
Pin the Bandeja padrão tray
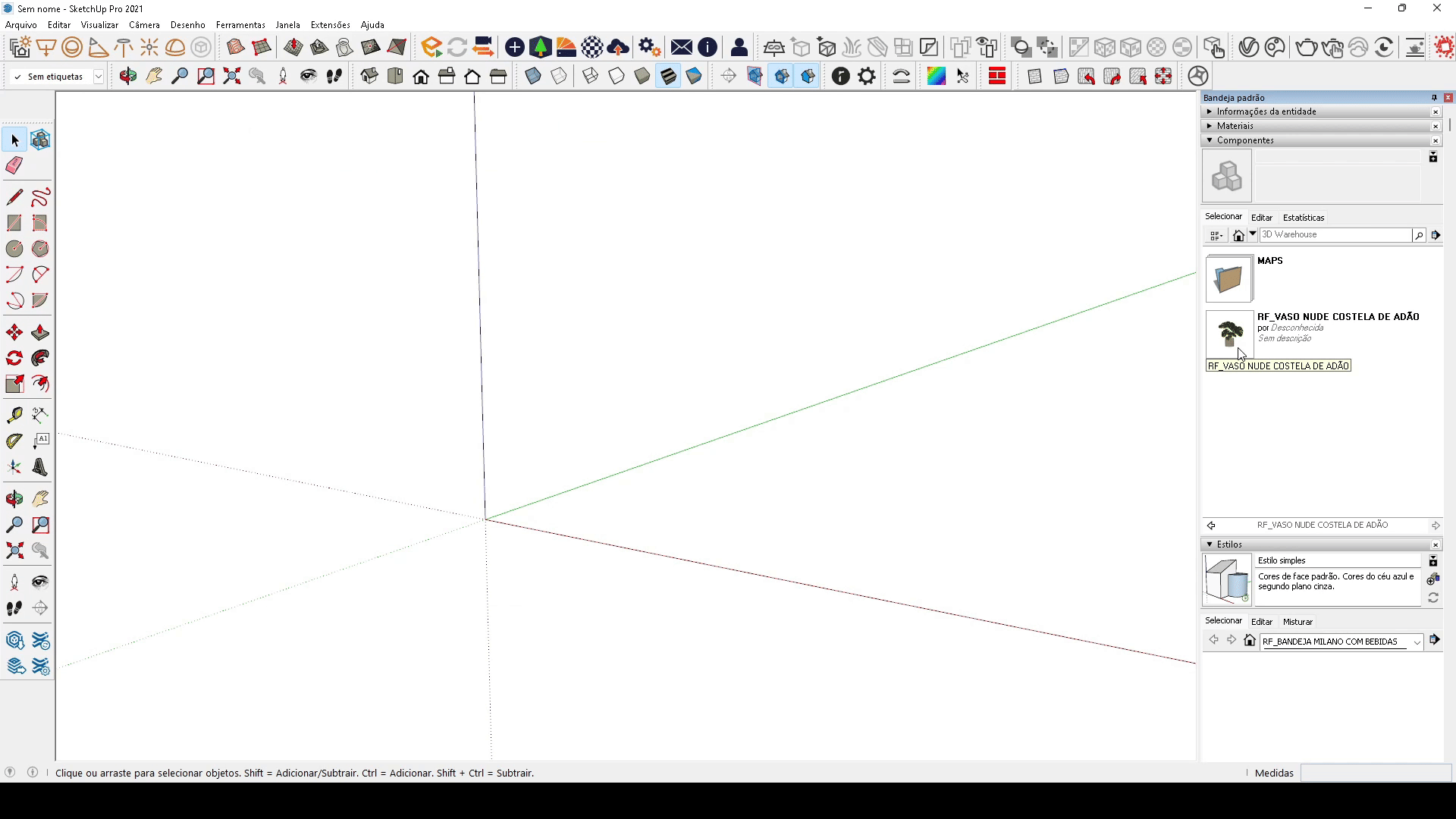[x=1434, y=98]
